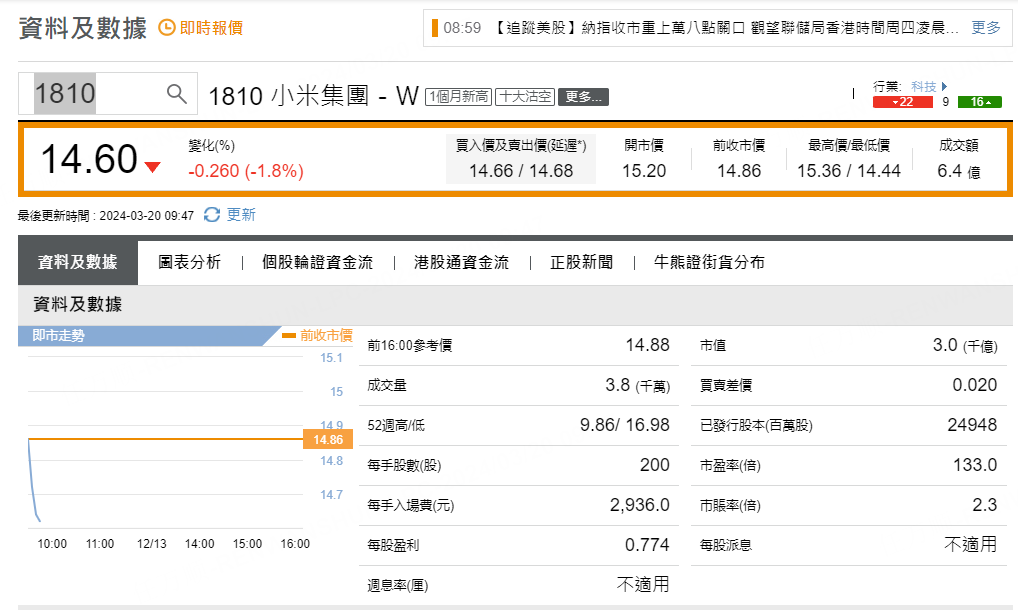Click the turnover value 6.4 億
1018x610 pixels.
[958, 171]
